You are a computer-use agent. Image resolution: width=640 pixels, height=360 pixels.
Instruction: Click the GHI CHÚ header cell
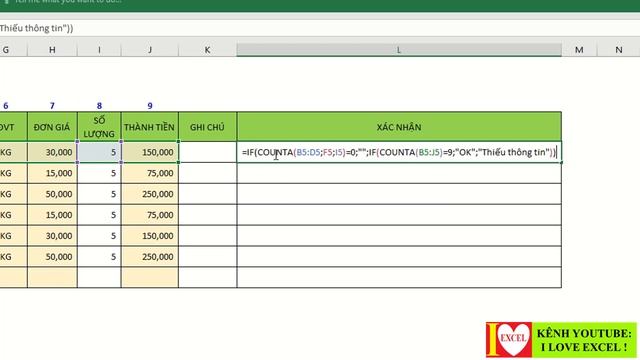pos(207,127)
